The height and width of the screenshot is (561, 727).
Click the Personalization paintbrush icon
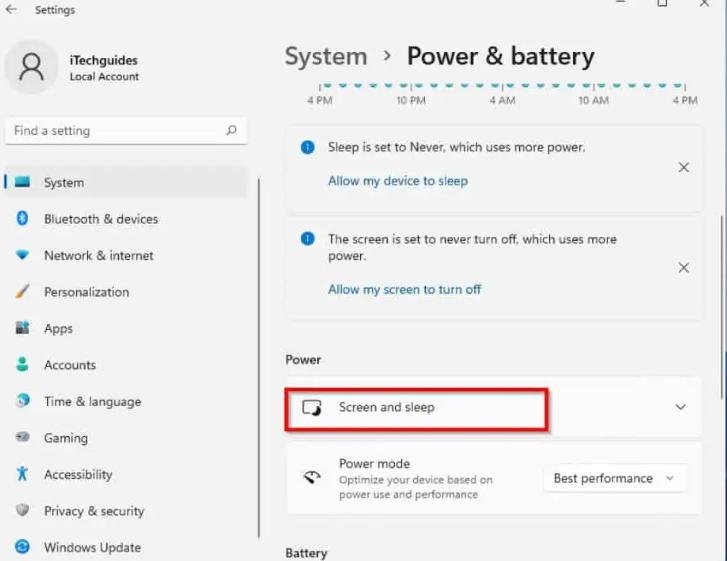click(x=22, y=292)
